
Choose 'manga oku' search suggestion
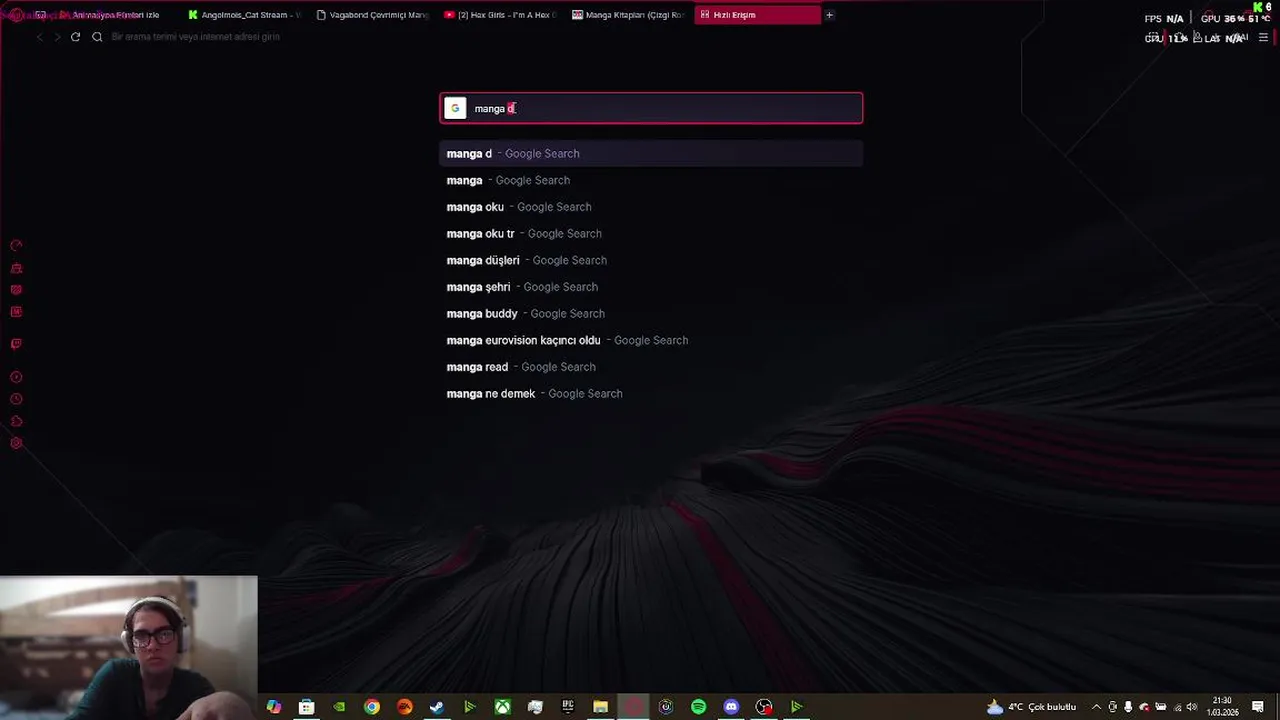tap(651, 207)
